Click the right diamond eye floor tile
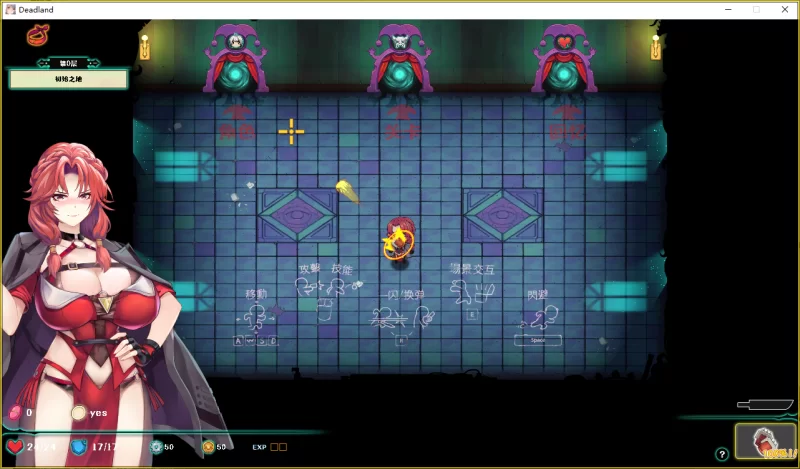Viewport: 800px width, 469px height. tap(503, 215)
